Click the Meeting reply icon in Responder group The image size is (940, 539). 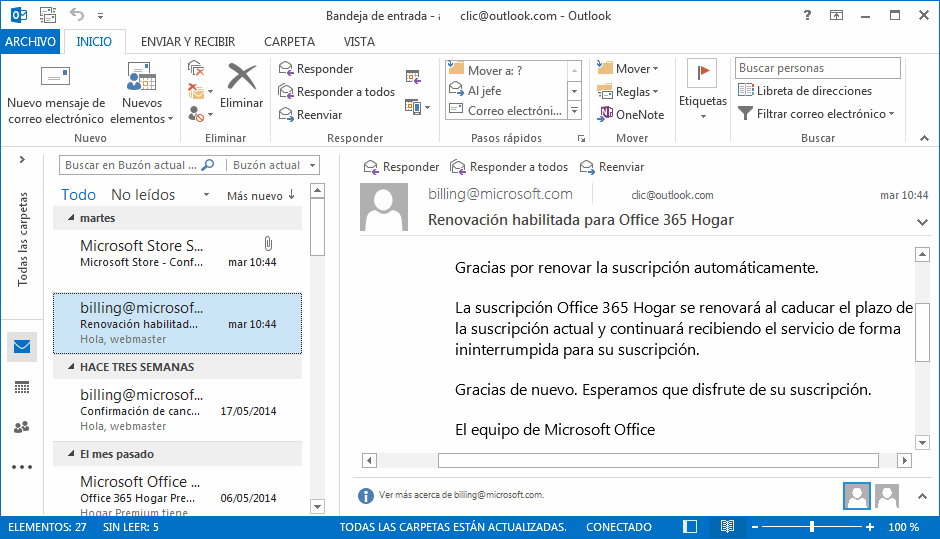pos(413,76)
